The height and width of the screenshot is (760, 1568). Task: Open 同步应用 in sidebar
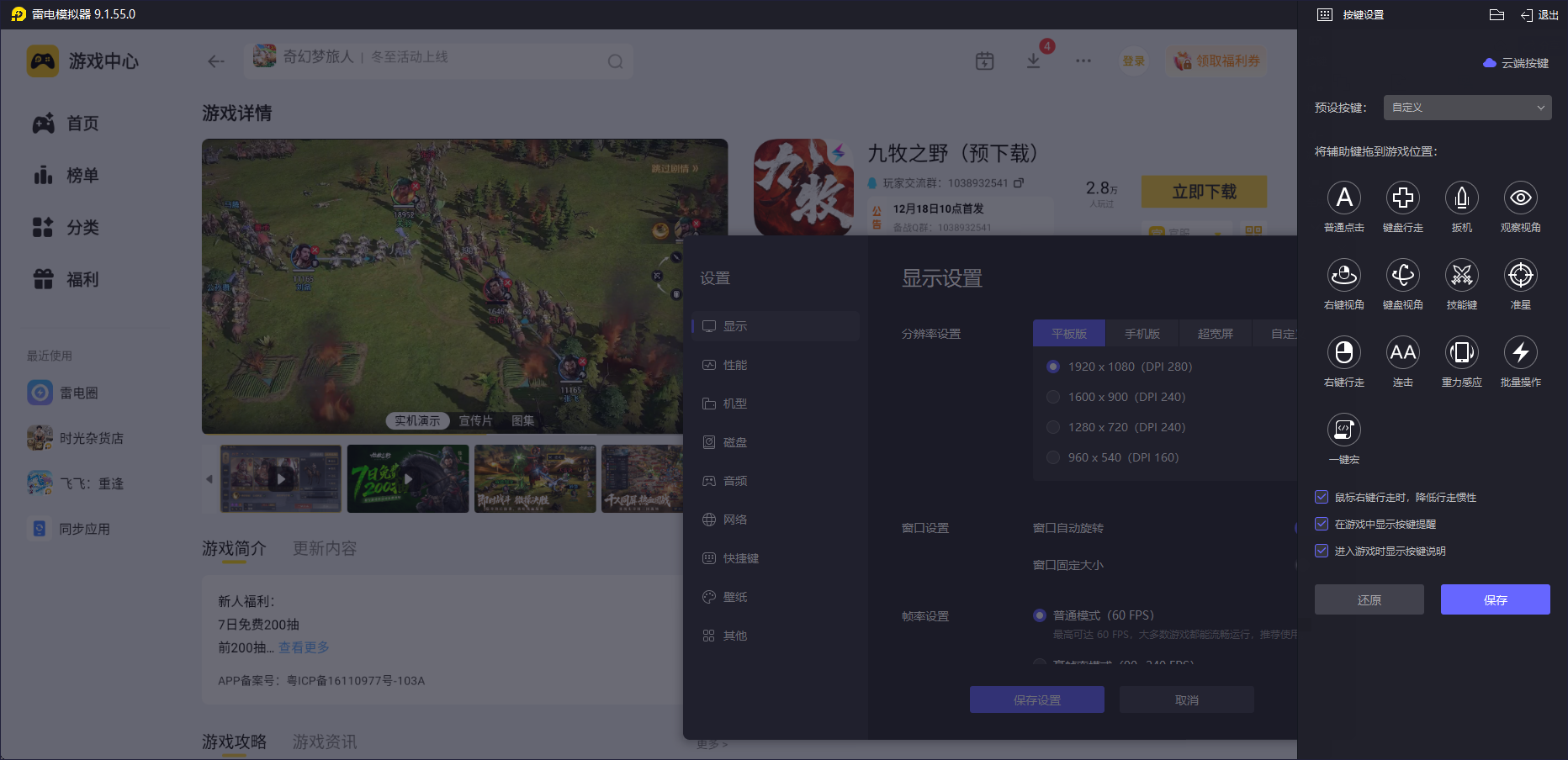point(70,529)
